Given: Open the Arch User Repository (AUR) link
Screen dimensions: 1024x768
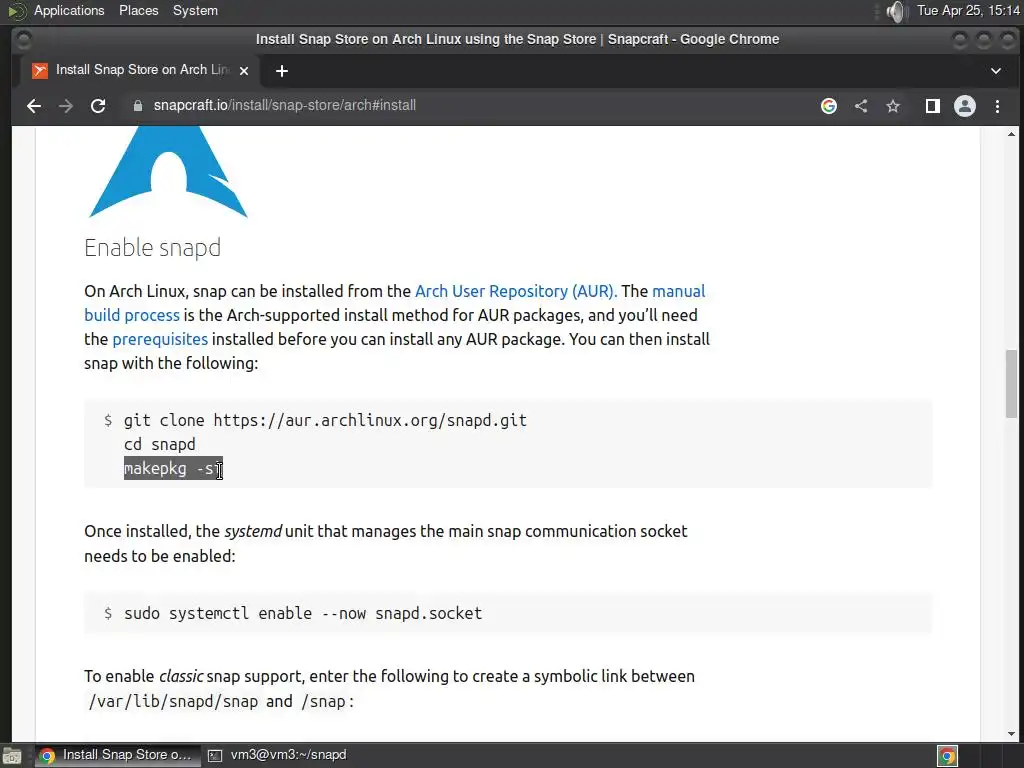Looking at the screenshot, I should coord(516,291).
